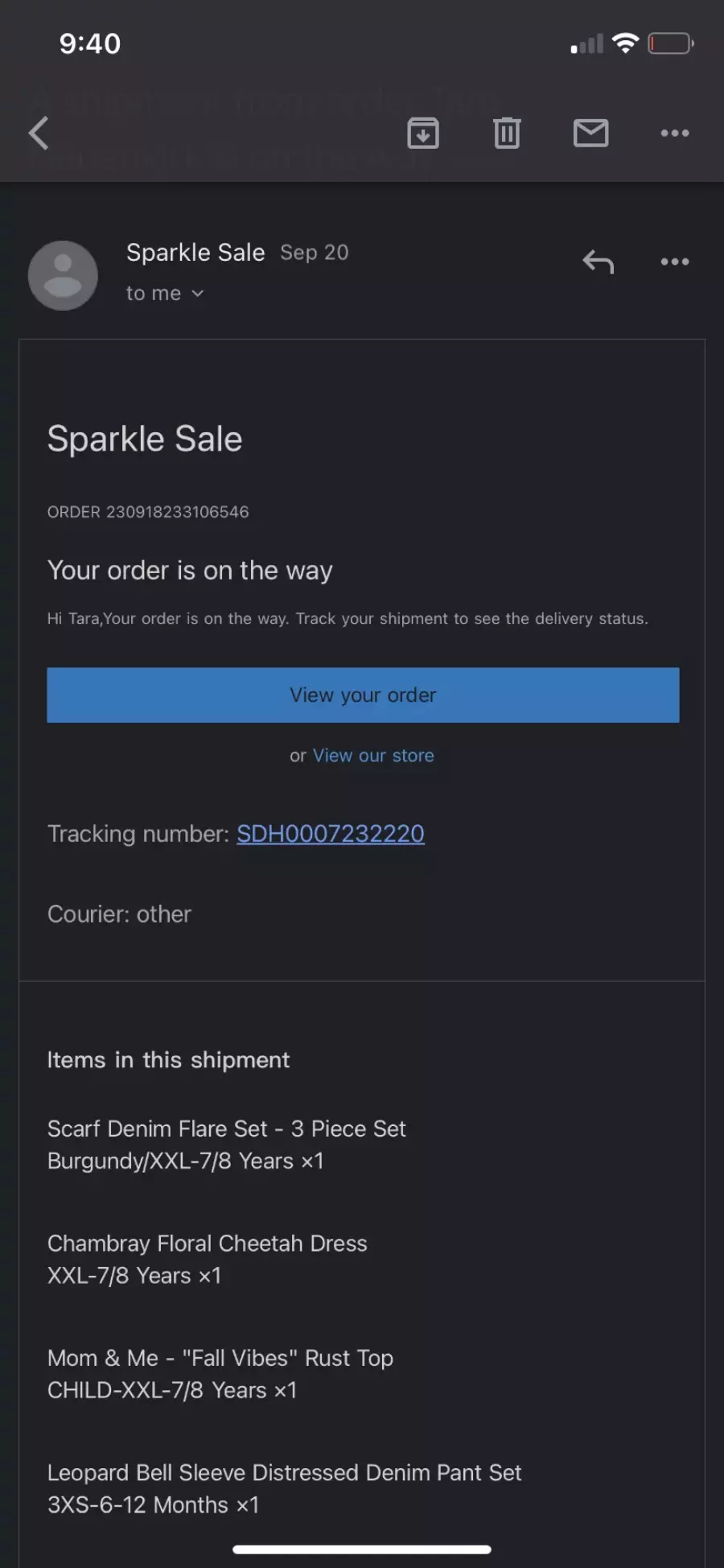
Task: Click the View your order button
Action: pyautogui.click(x=363, y=695)
